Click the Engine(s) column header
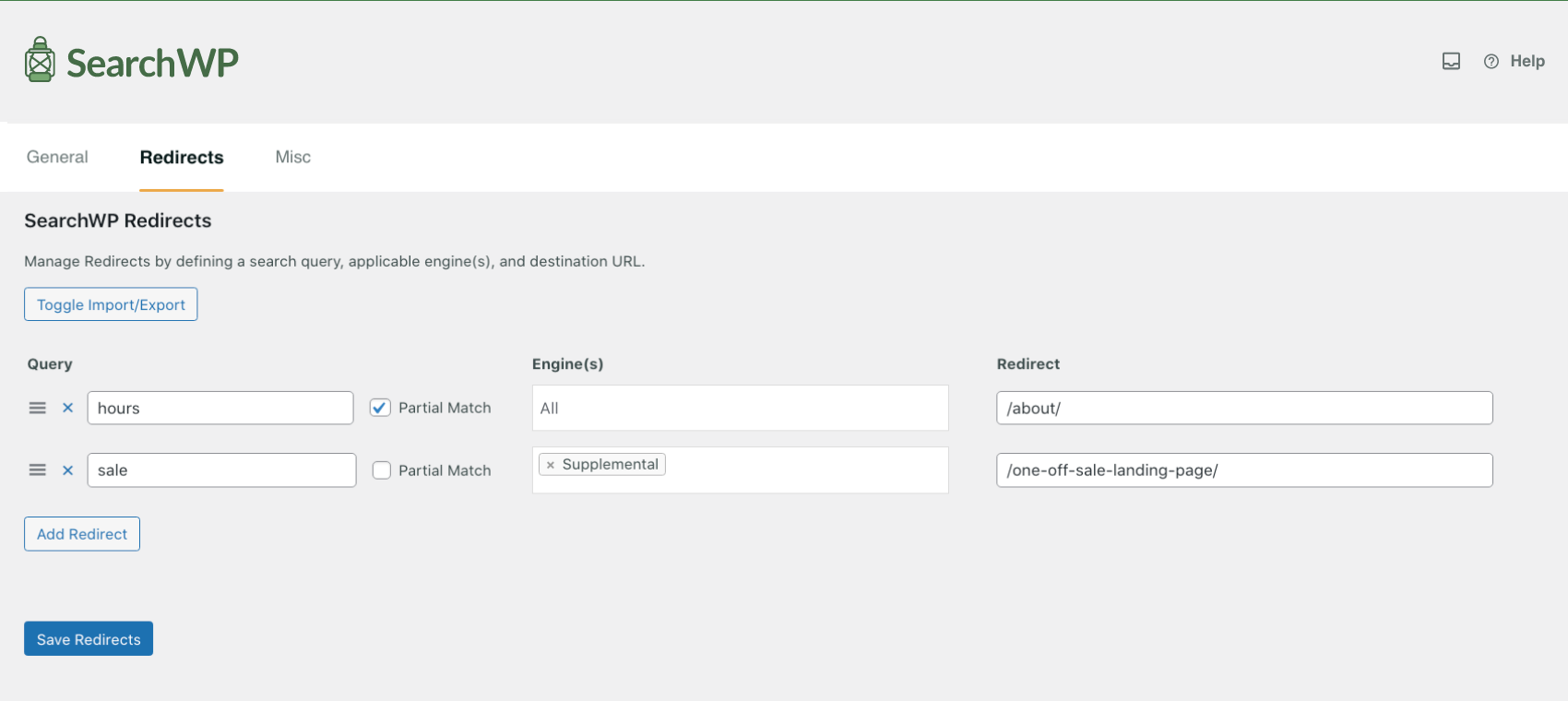This screenshot has width=1568, height=701. [x=567, y=363]
